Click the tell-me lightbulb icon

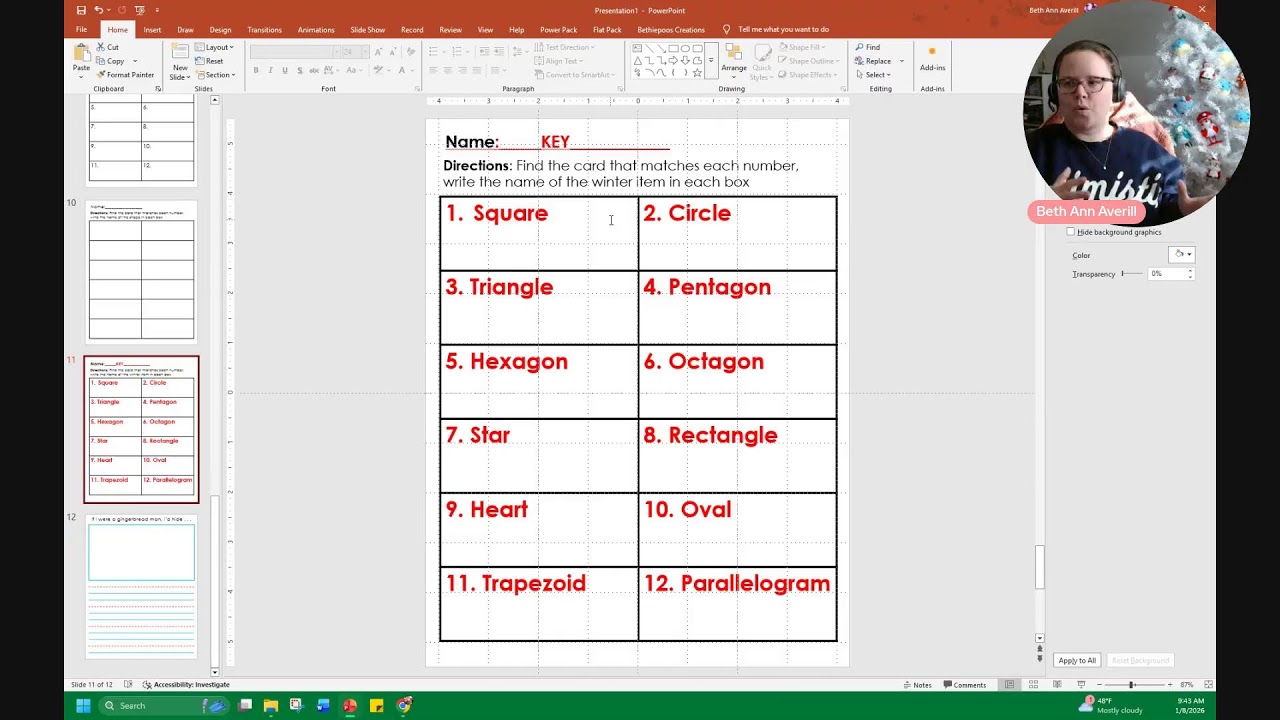tap(727, 29)
